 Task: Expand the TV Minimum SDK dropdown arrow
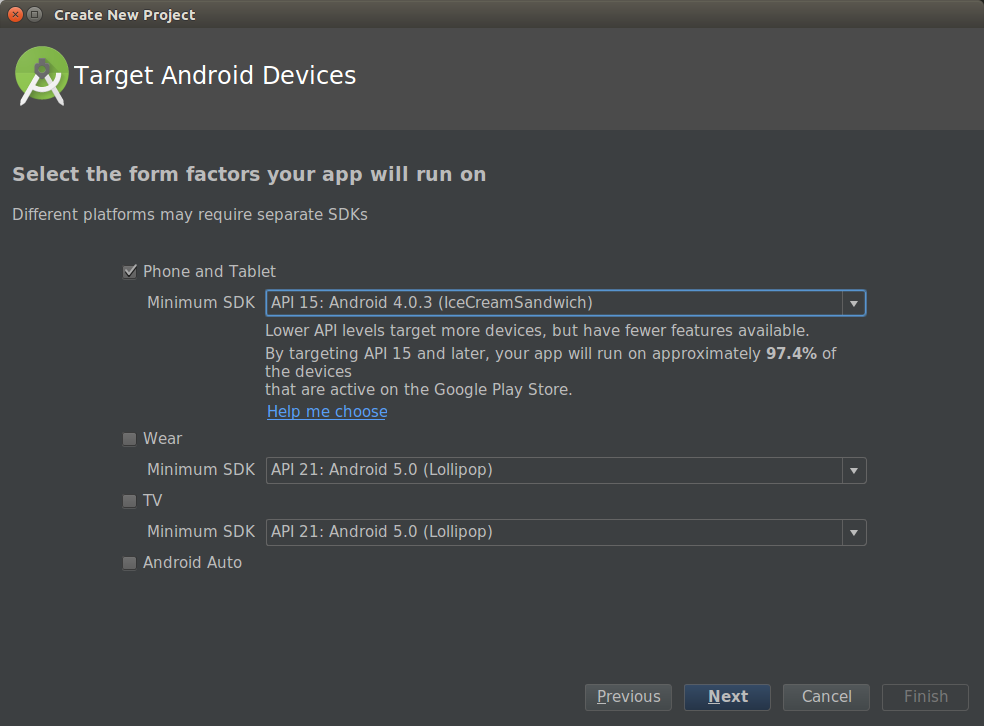(x=853, y=532)
